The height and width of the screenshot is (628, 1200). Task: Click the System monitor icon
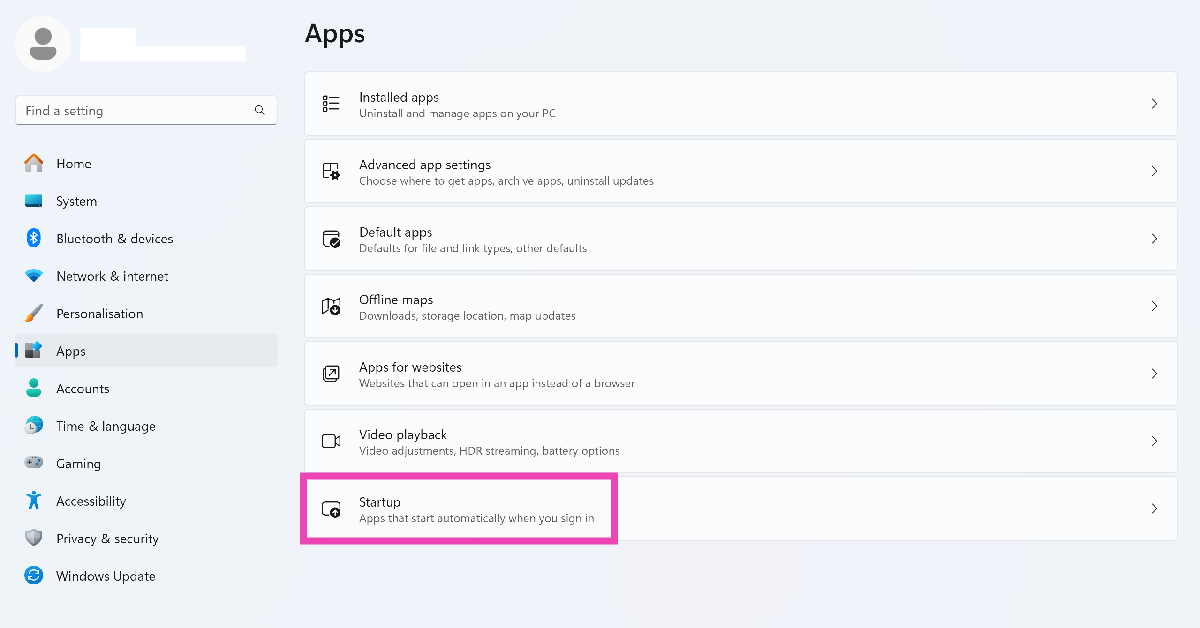(34, 201)
